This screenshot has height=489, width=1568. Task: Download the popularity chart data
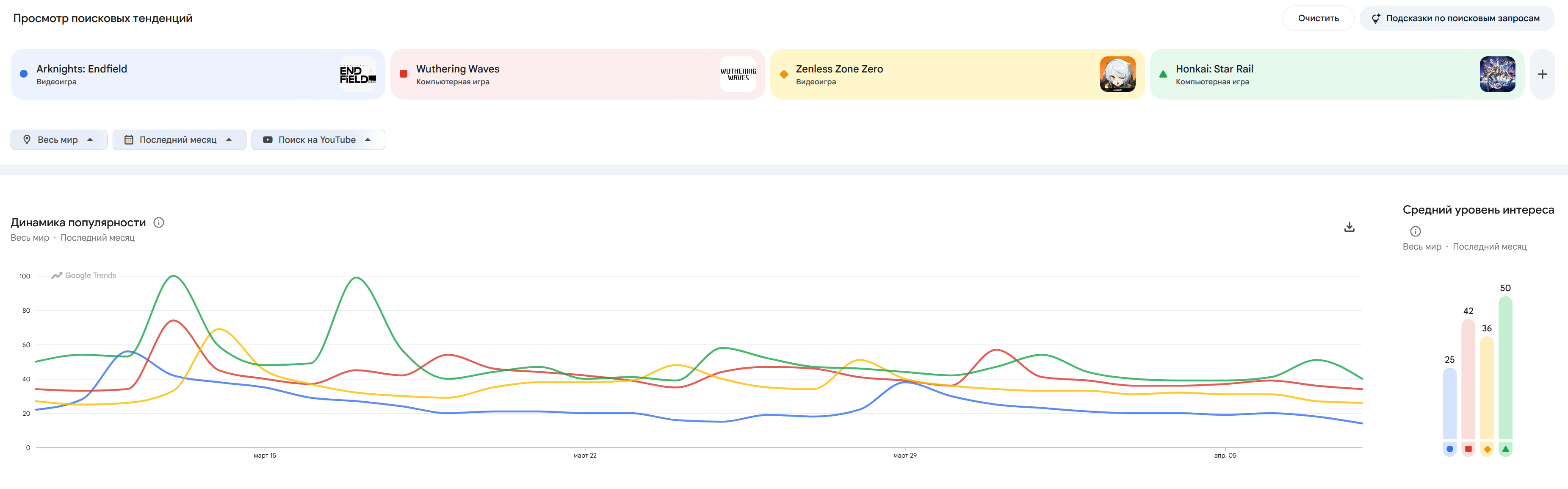tap(1350, 227)
